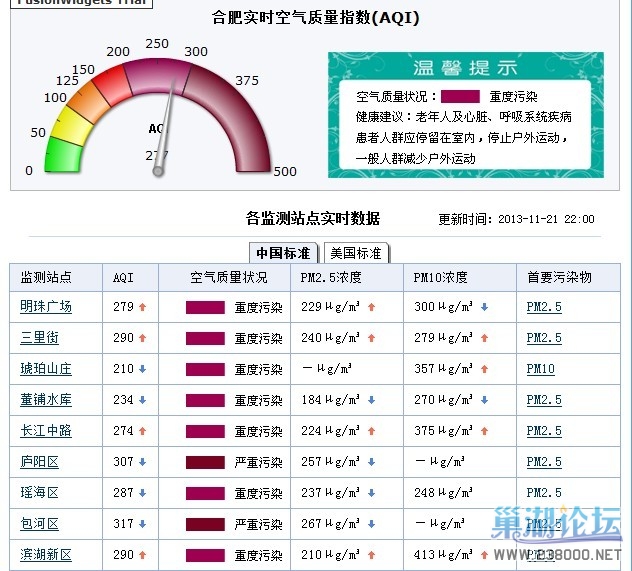Click the down arrow next to PM10 270
Image resolution: width=632 pixels, height=571 pixels.
point(484,400)
